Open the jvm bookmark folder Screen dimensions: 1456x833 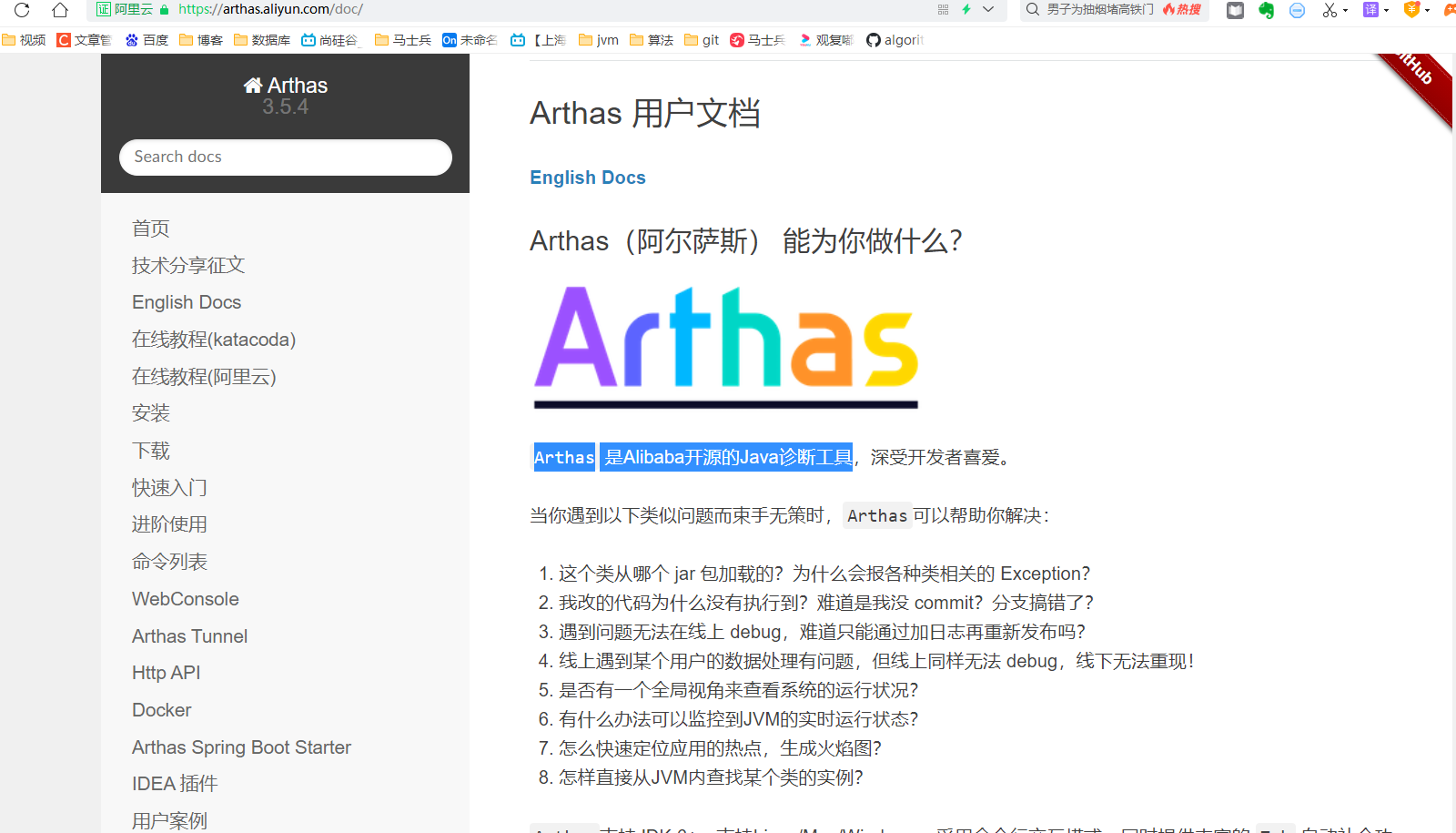point(599,40)
